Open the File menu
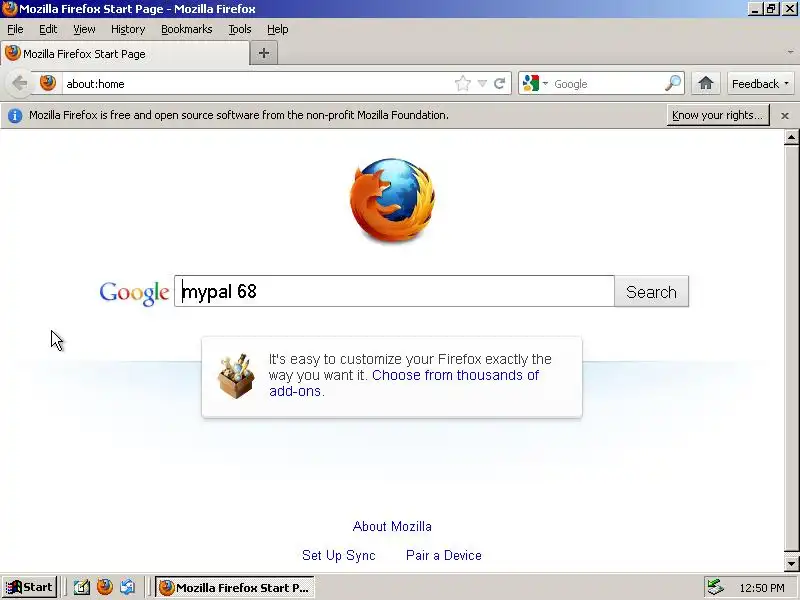 click(15, 29)
